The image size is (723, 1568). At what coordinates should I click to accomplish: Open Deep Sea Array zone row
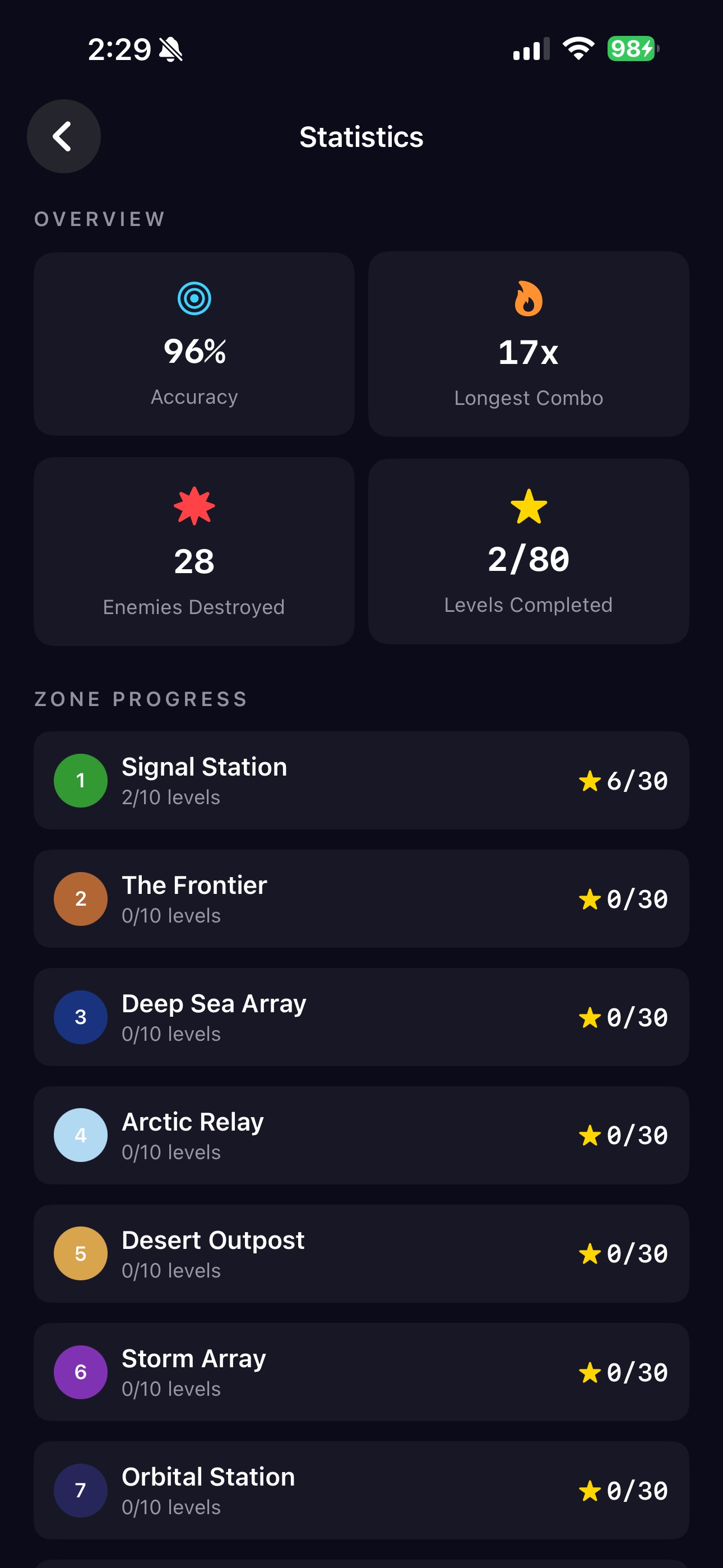click(x=361, y=1017)
